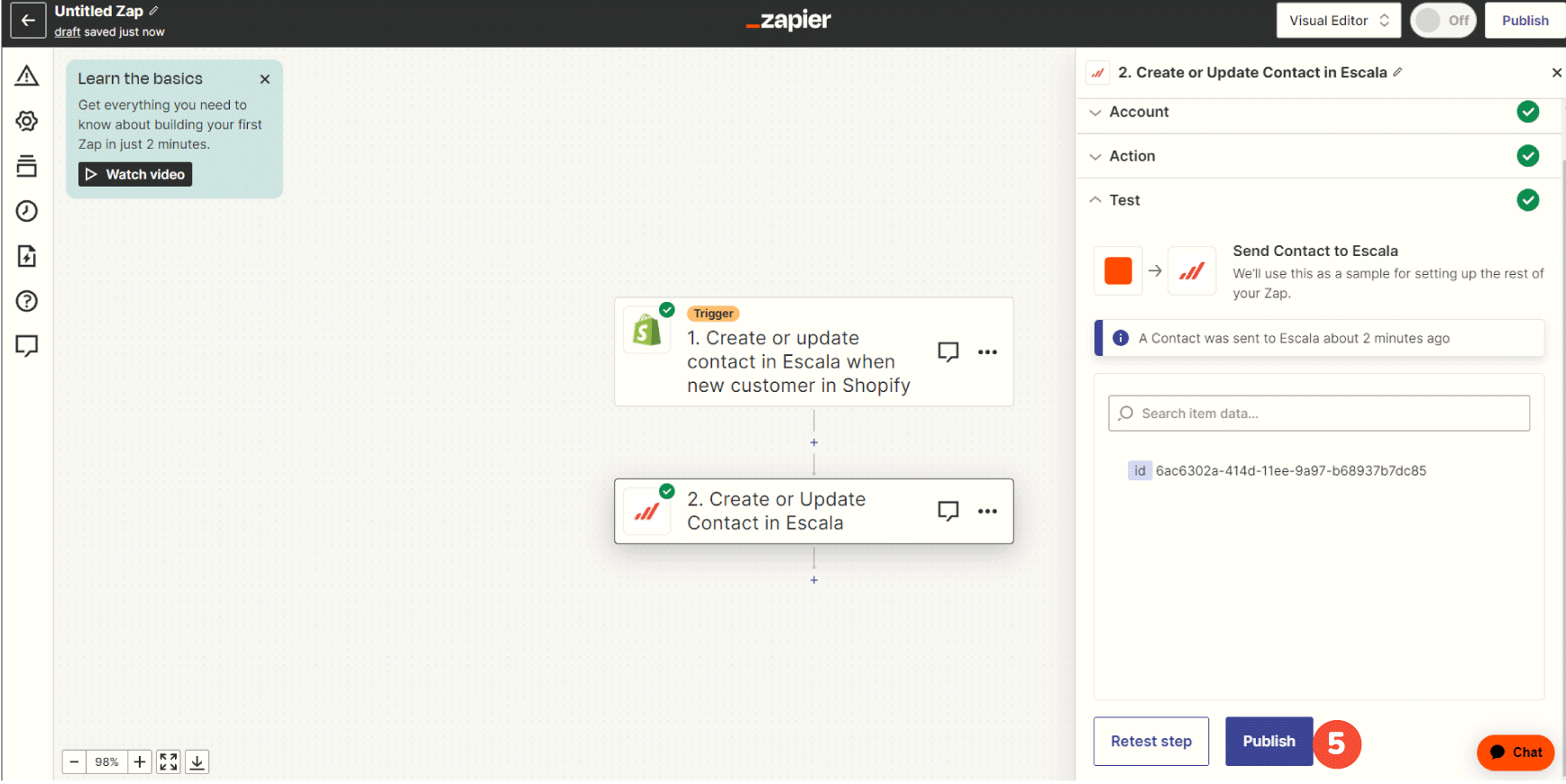Collapse the Test section
1566x784 pixels.
(1319, 200)
